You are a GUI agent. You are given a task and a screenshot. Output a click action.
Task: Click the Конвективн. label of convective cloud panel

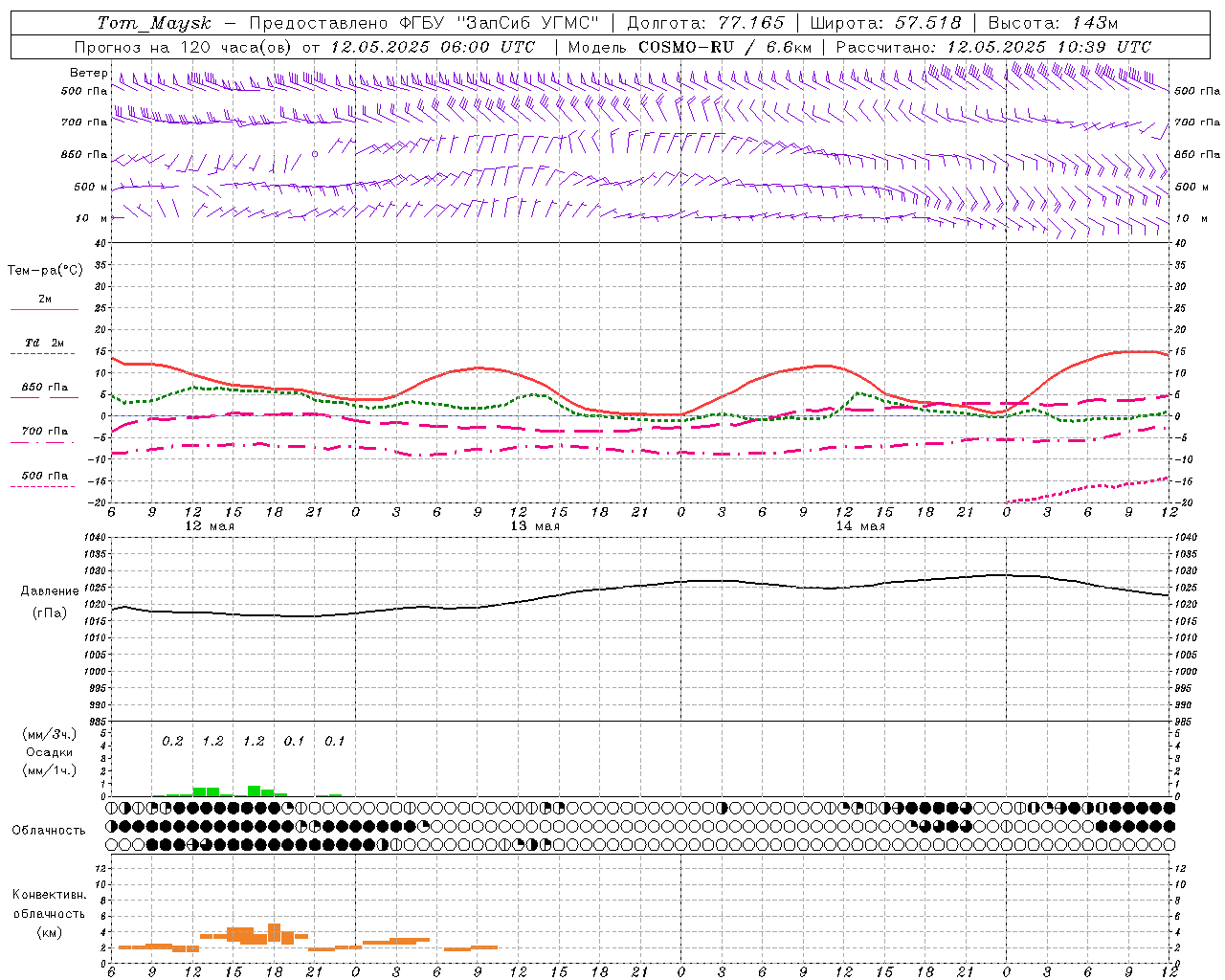[49, 895]
